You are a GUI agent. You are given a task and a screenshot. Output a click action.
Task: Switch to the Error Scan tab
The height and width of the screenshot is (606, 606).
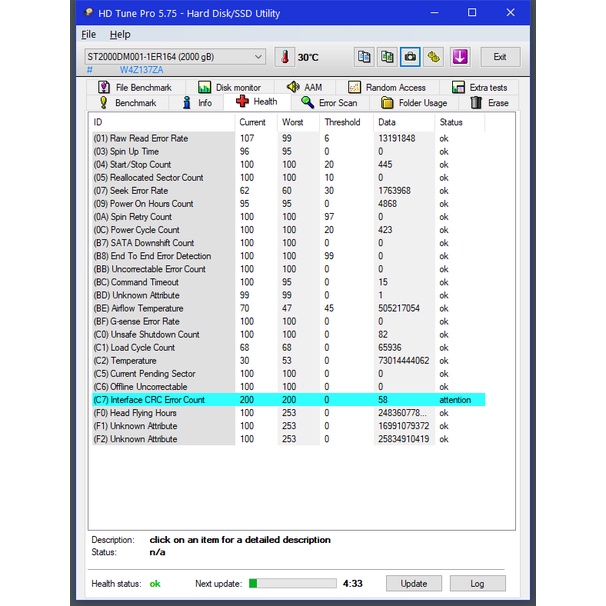coord(329,102)
